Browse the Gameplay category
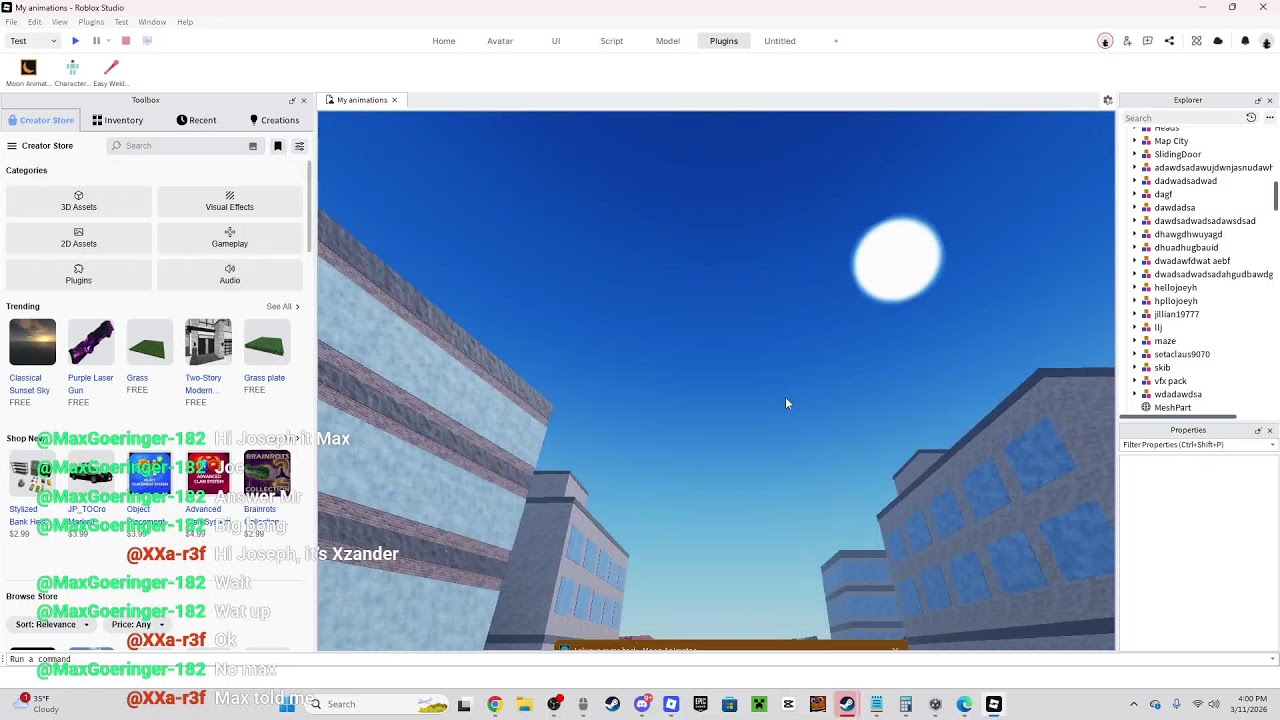Screen dimensions: 1280x720 (230, 238)
